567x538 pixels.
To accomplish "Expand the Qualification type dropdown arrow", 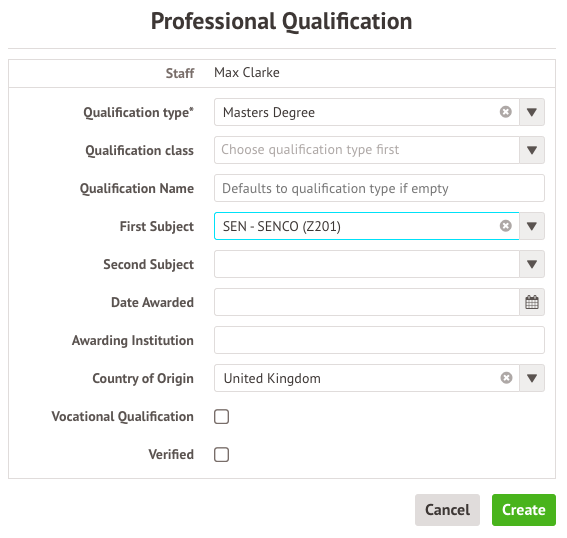I will pos(532,112).
